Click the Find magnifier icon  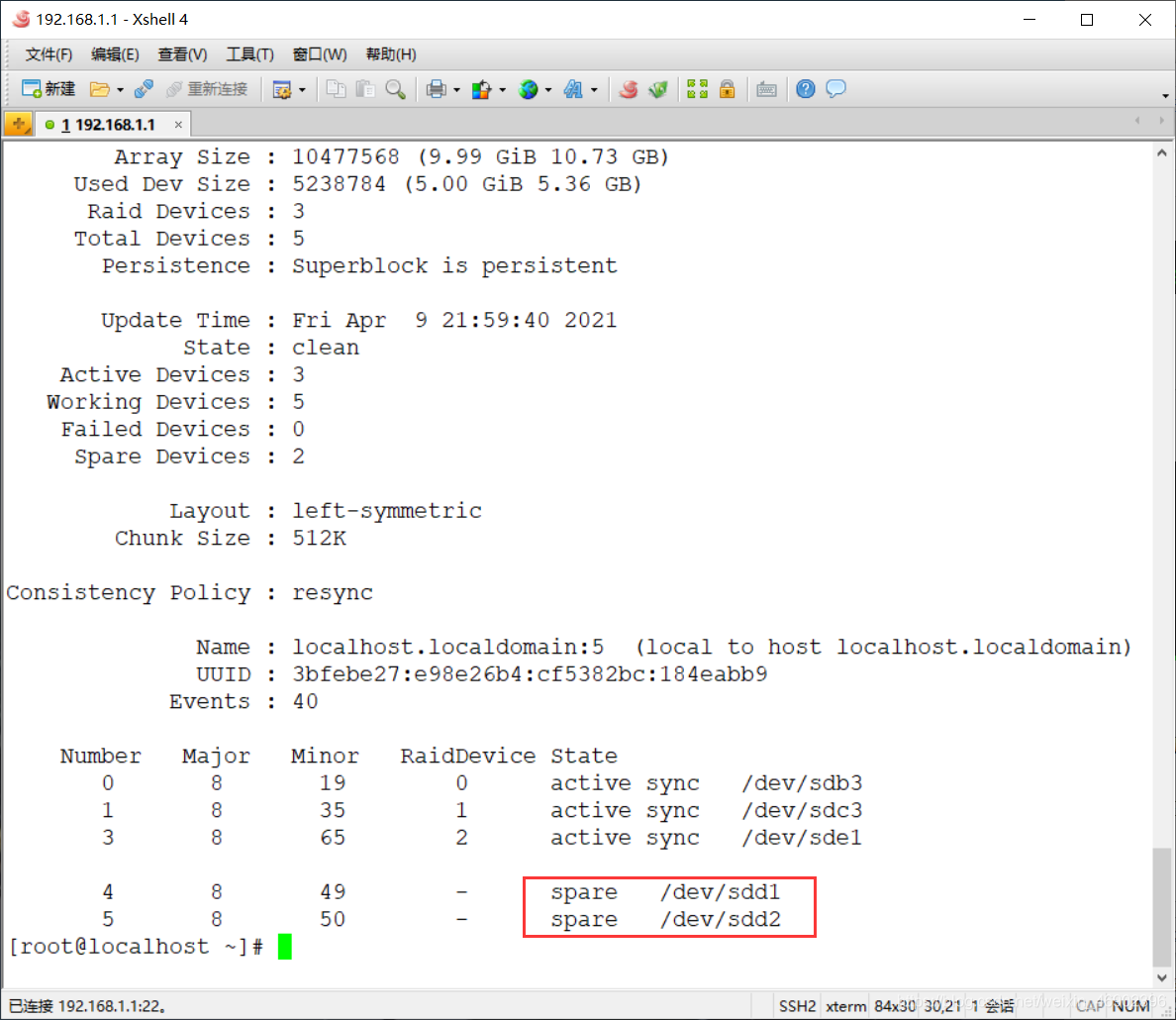pos(395,89)
